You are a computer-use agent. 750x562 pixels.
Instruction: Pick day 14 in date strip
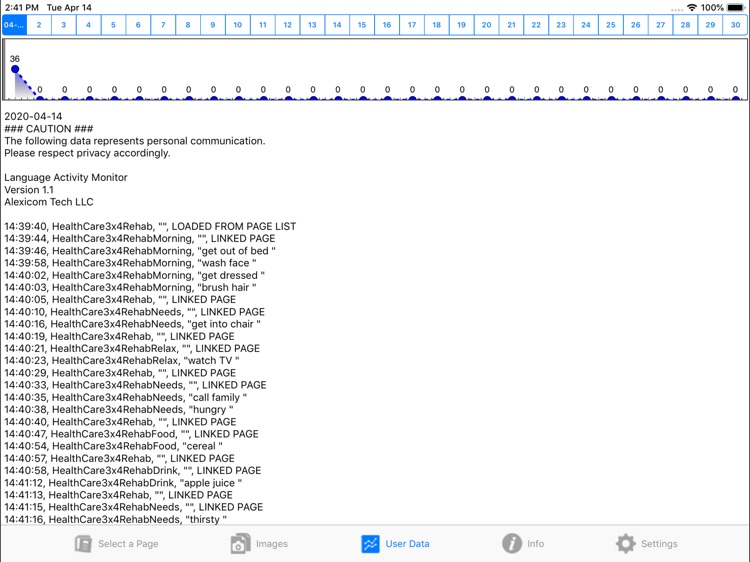point(337,25)
